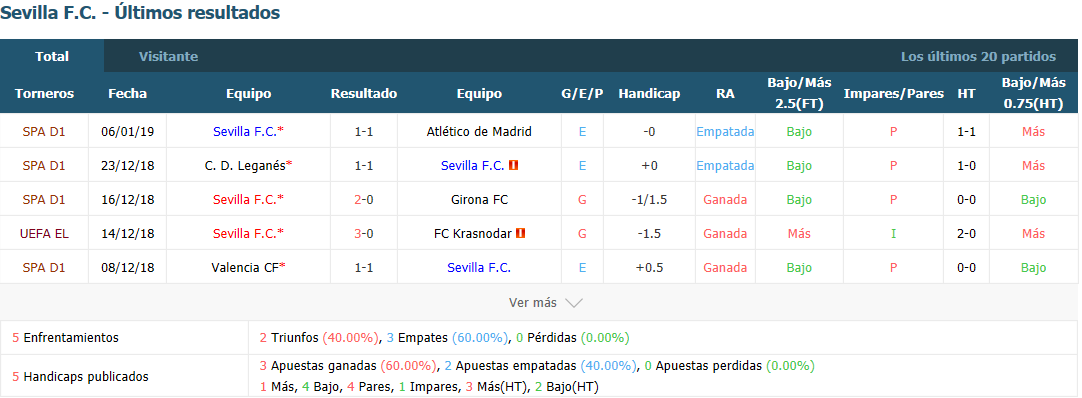Click the Impares/Pares column header
Viewport: 1082px width, 398px height.
pos(894,94)
